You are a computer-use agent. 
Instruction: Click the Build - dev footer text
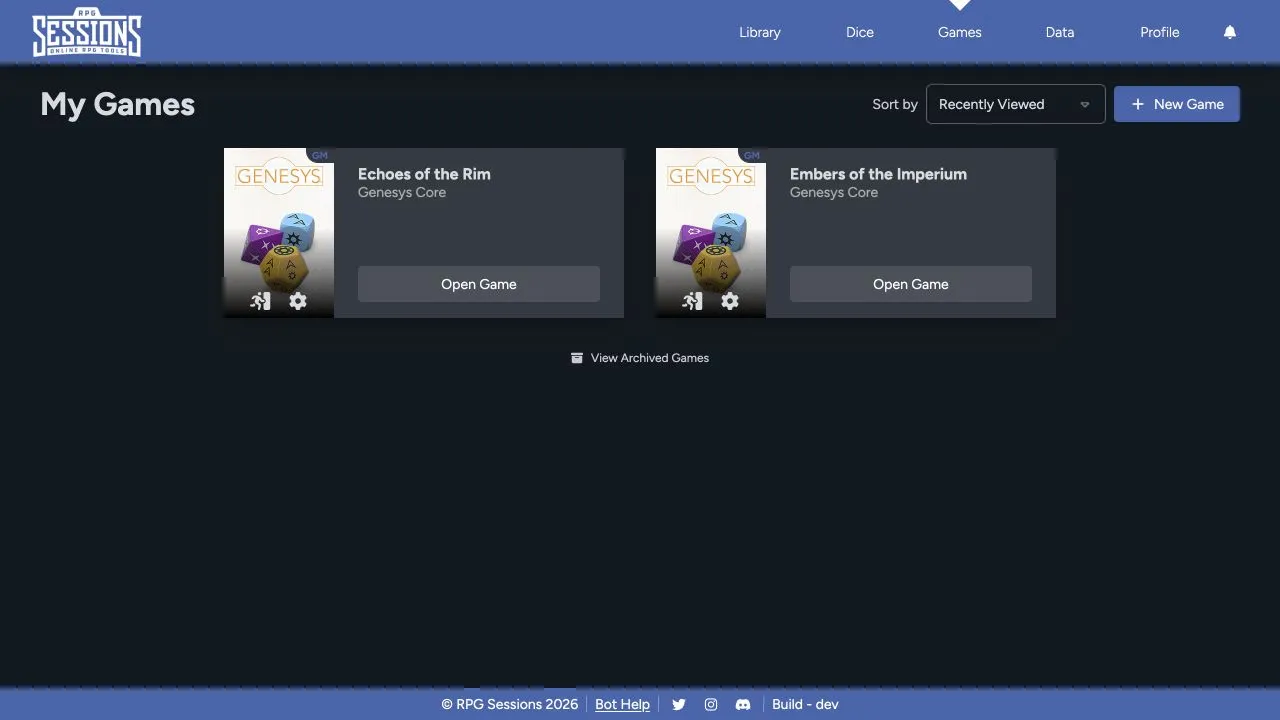[805, 704]
